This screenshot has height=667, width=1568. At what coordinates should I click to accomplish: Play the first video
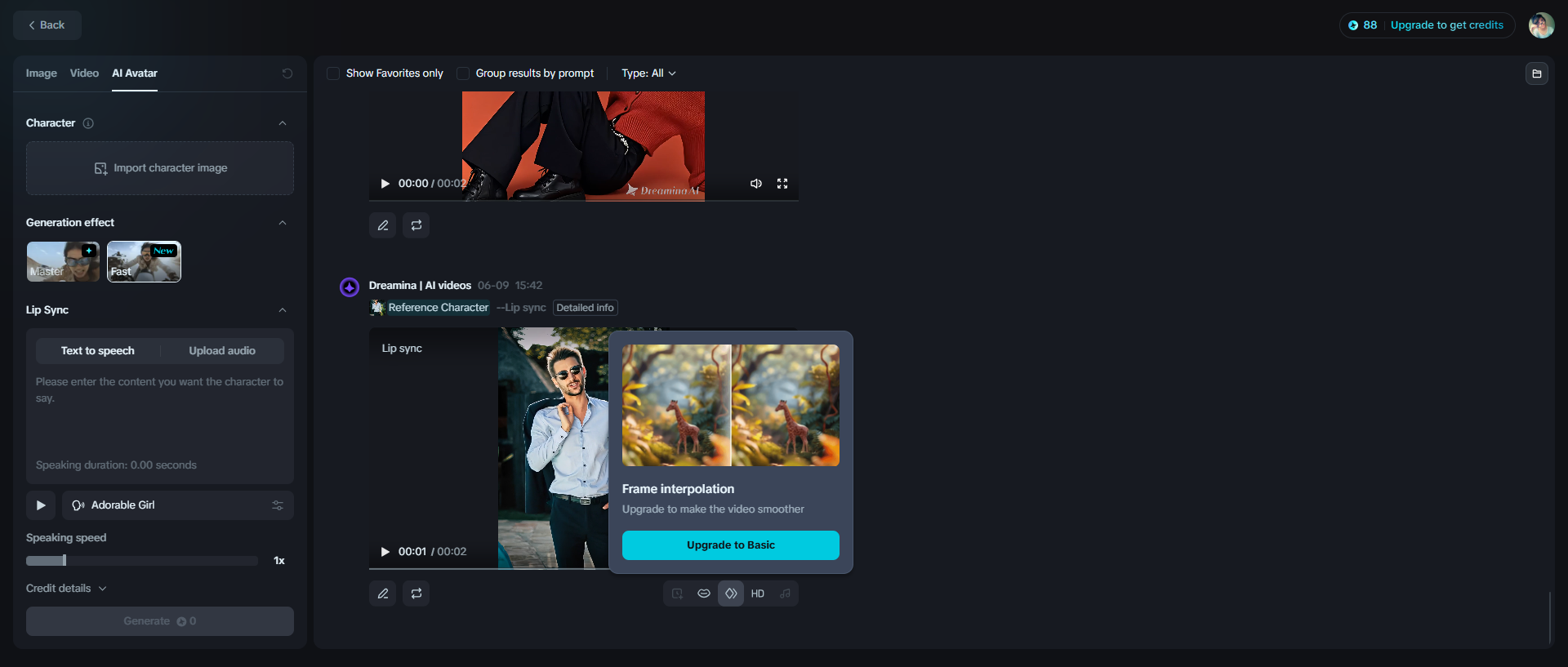pos(385,184)
